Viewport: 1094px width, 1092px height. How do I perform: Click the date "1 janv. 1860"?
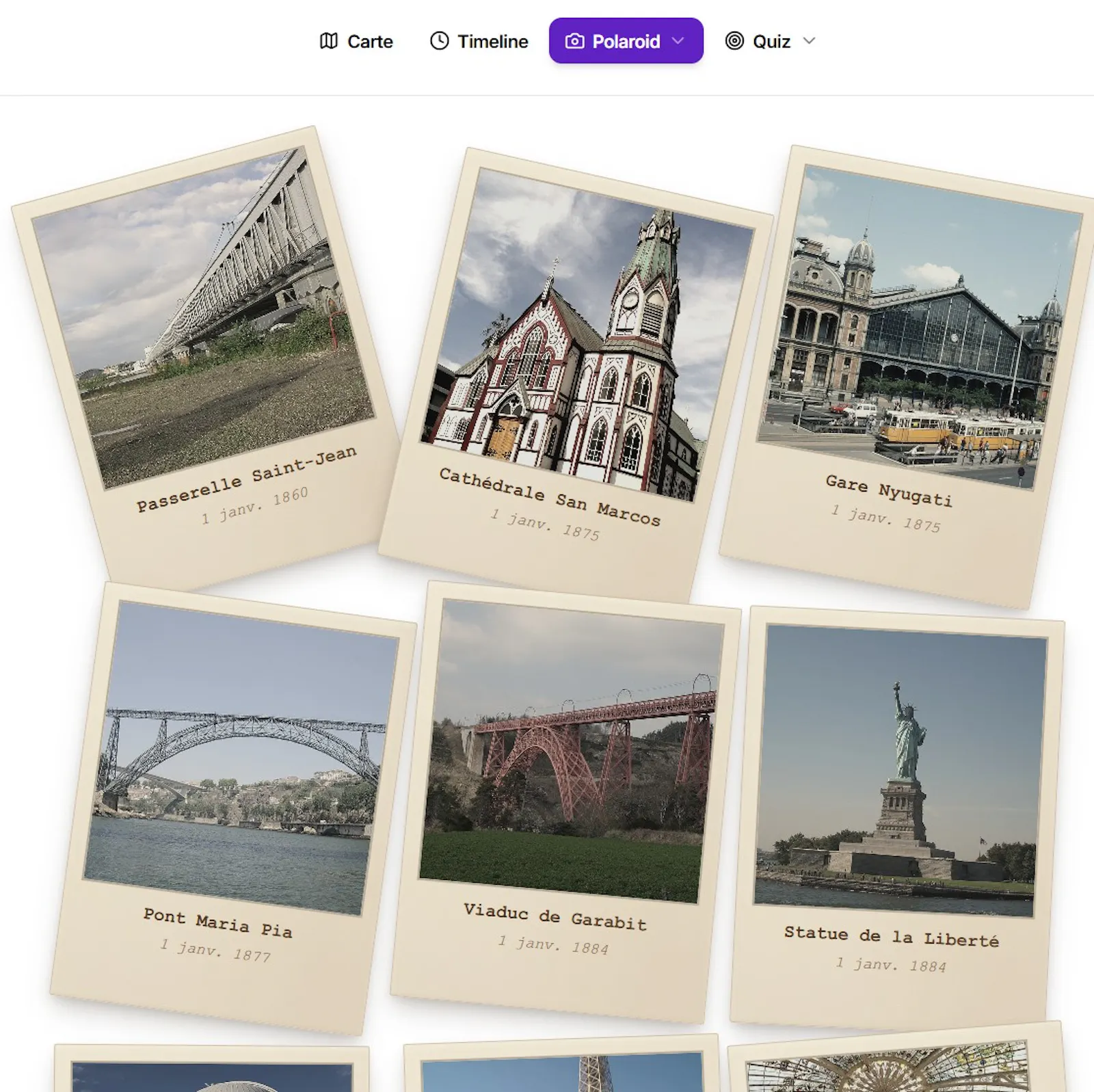(254, 505)
